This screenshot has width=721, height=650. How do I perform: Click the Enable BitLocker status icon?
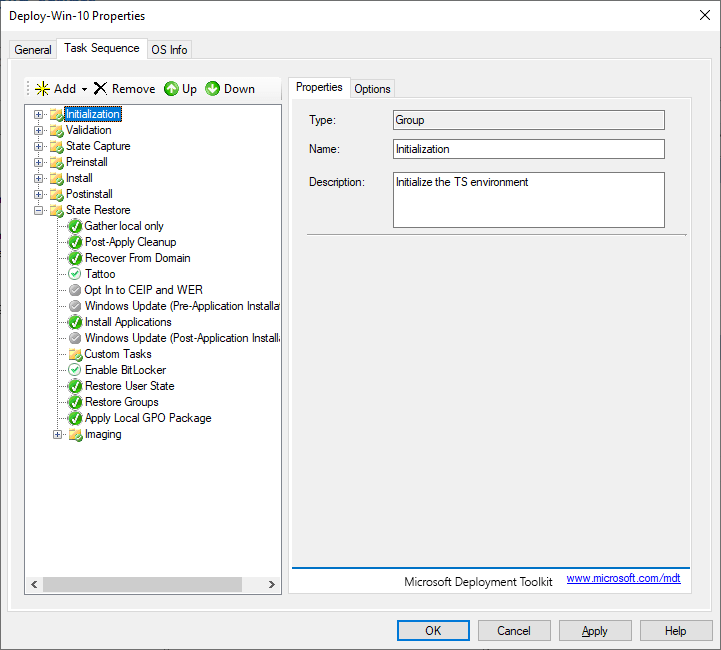(75, 370)
